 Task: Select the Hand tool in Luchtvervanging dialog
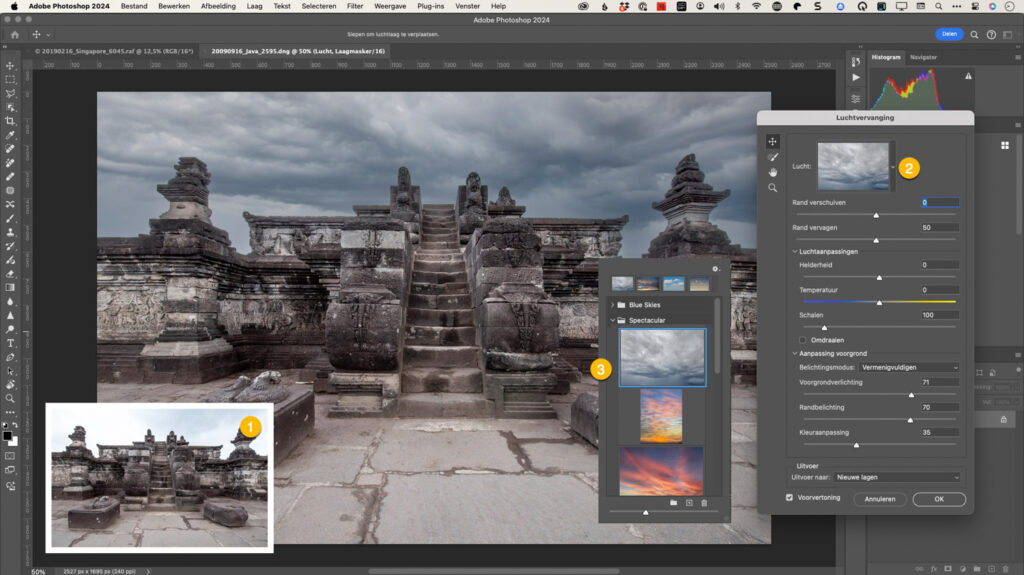(773, 172)
